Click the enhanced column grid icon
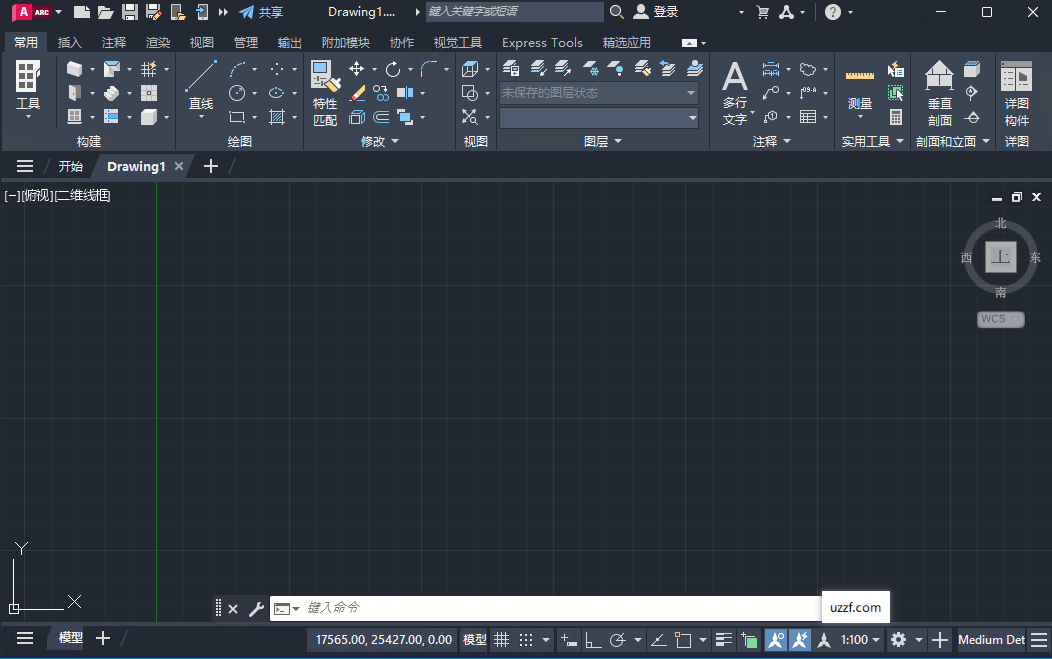The height and width of the screenshot is (659, 1052). 148,69
